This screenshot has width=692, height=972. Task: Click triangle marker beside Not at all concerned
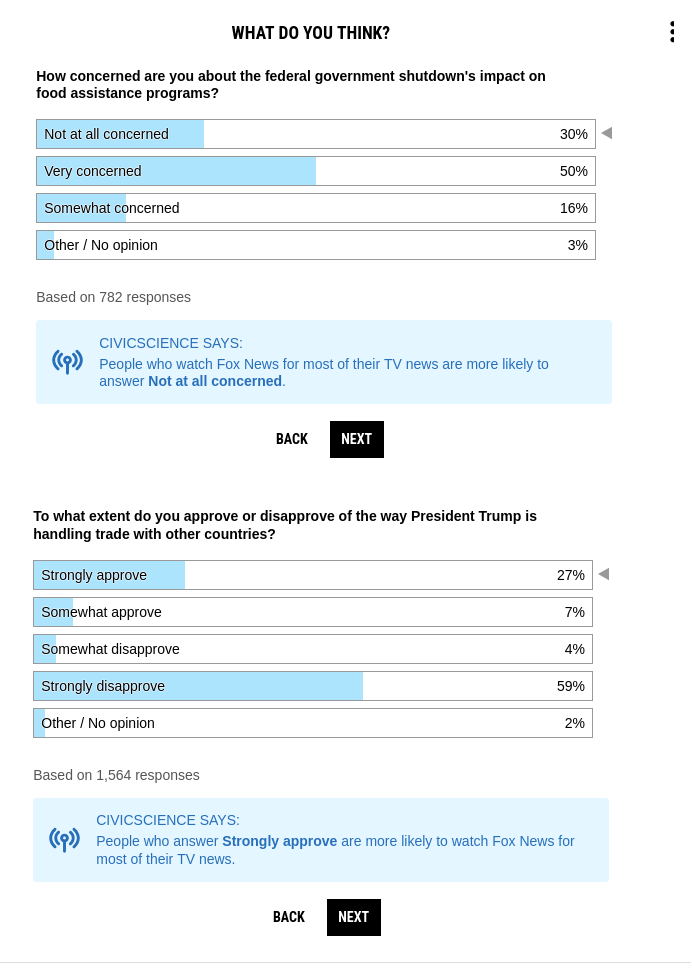click(606, 133)
